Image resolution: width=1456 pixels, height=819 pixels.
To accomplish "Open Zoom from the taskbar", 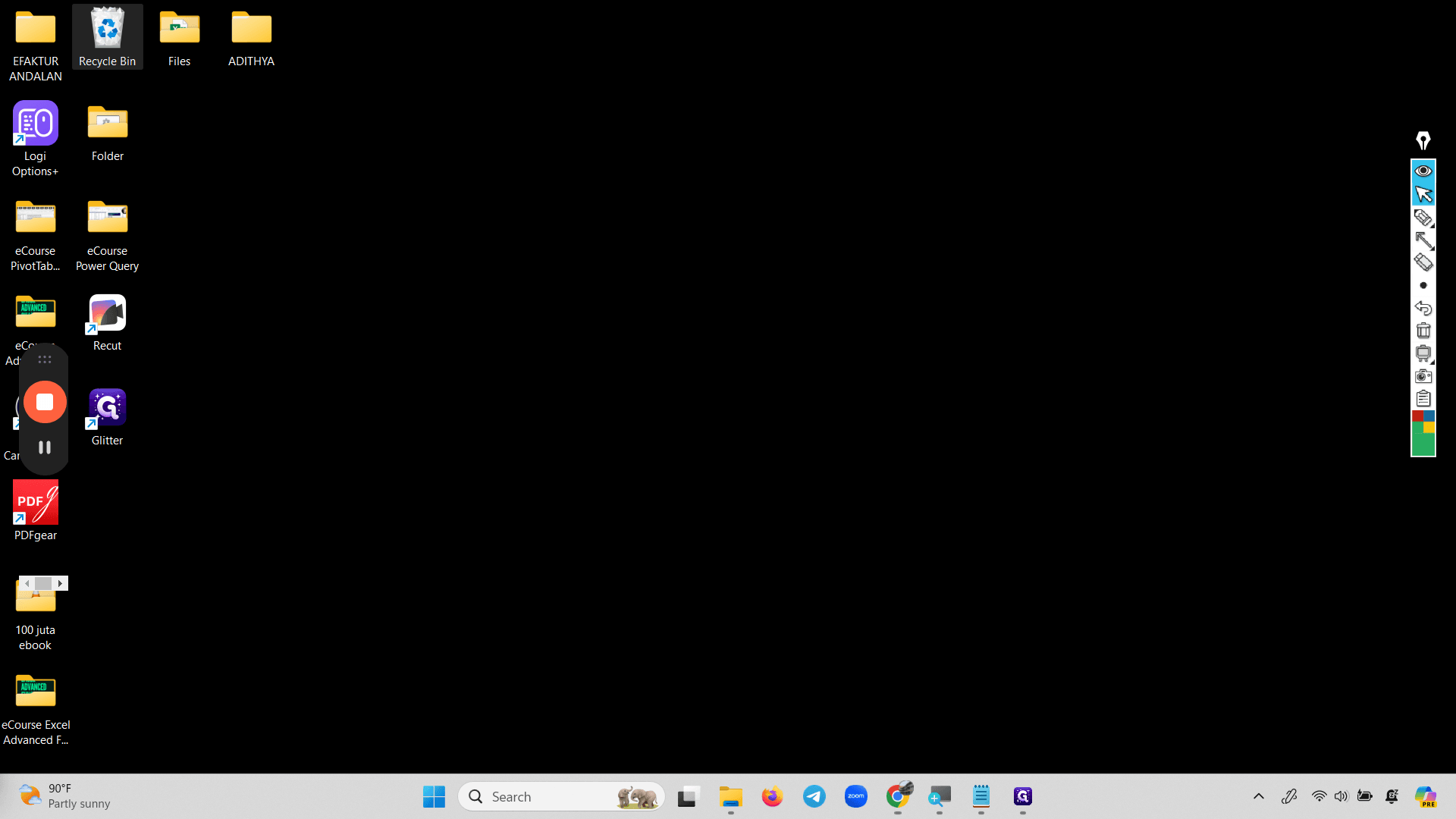I will [856, 796].
